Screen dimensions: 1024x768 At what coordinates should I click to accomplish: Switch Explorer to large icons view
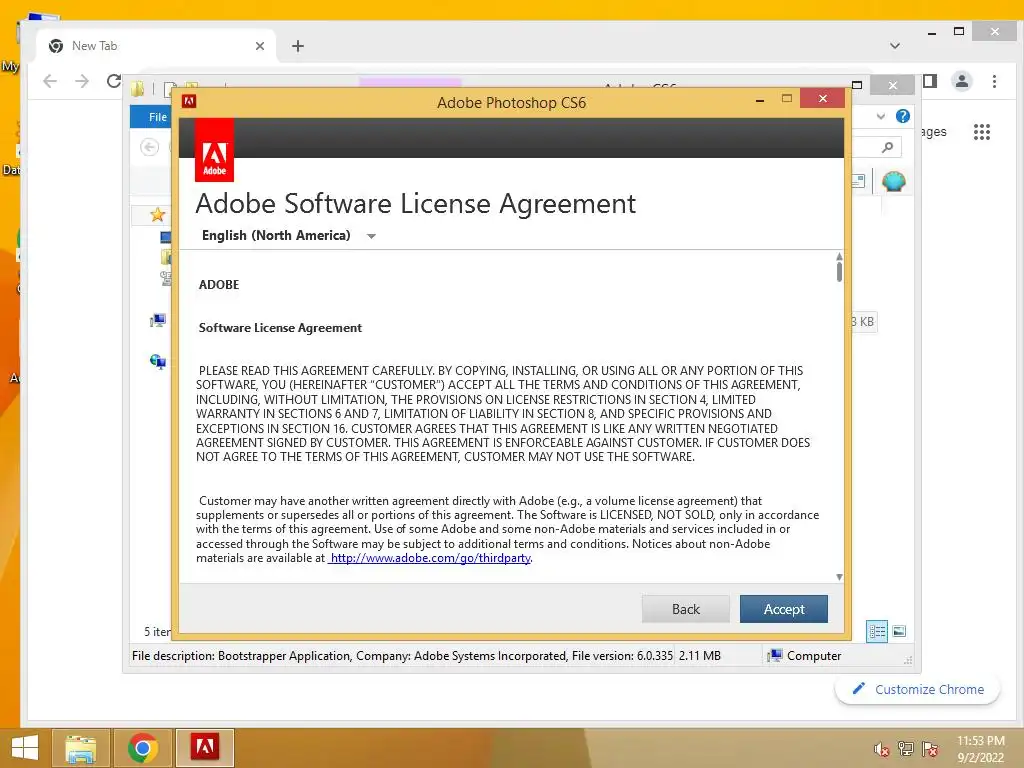[899, 632]
